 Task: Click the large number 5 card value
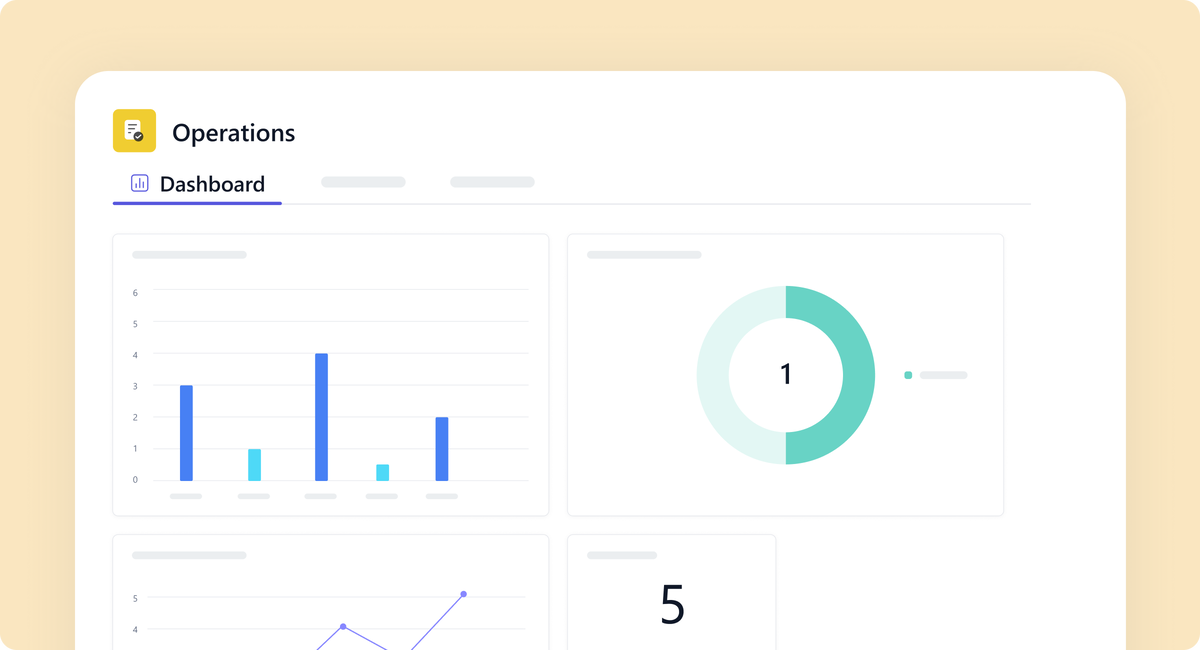pos(673,604)
